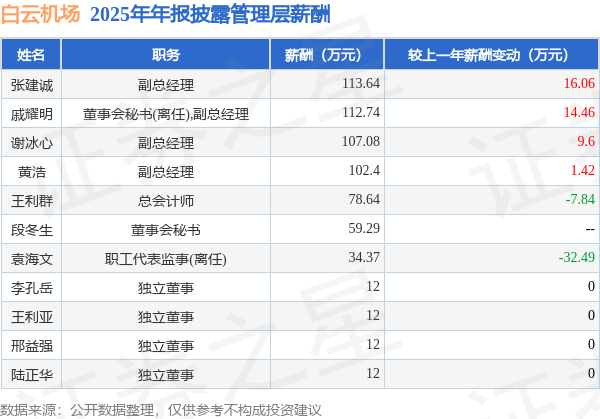Image resolution: width=600 pixels, height=419 pixels.
Task: Click the green change value -32.49
Action: point(577,257)
